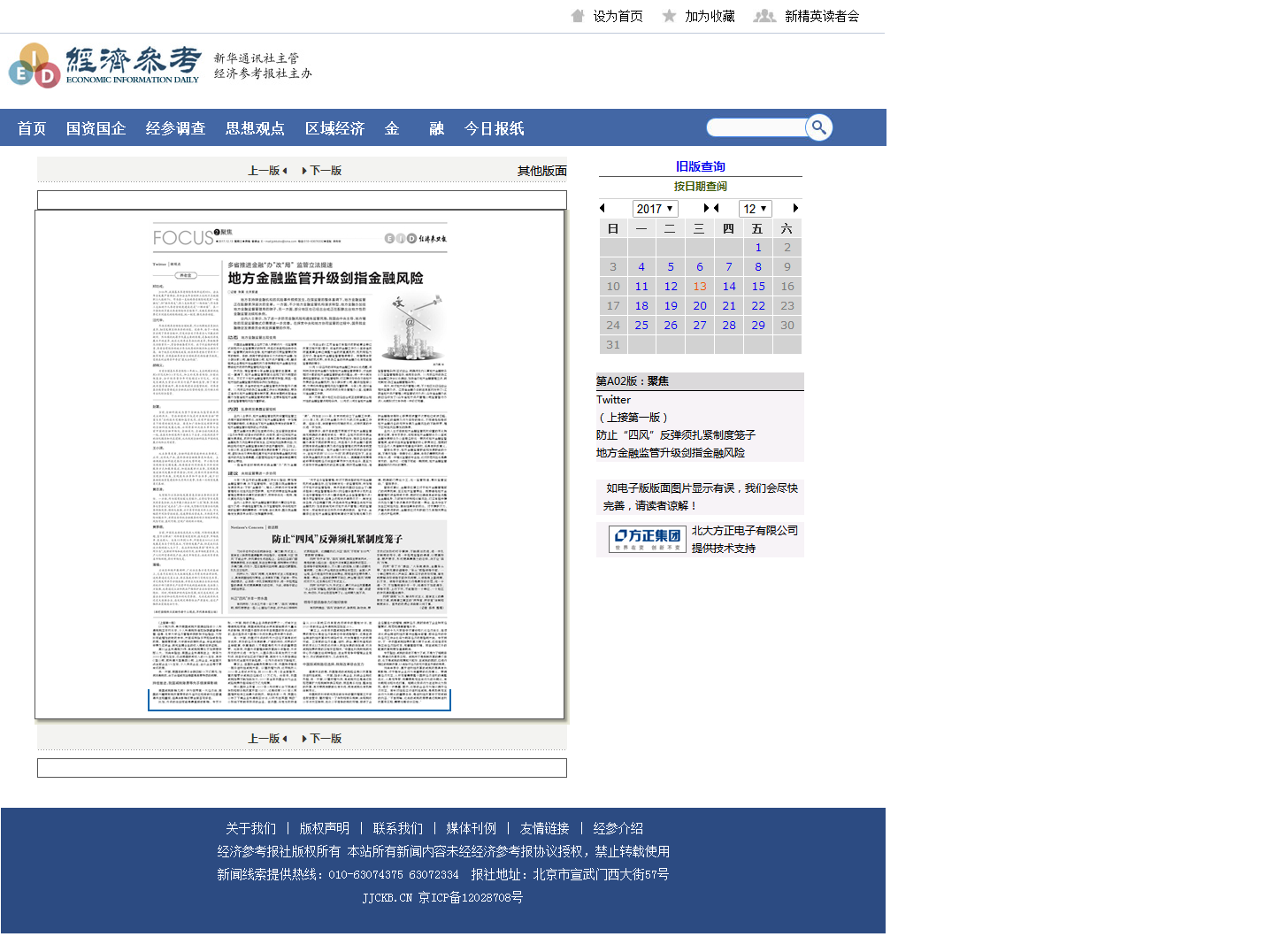
Task: Click 媒体刊例 in the footer
Action: coord(472,828)
